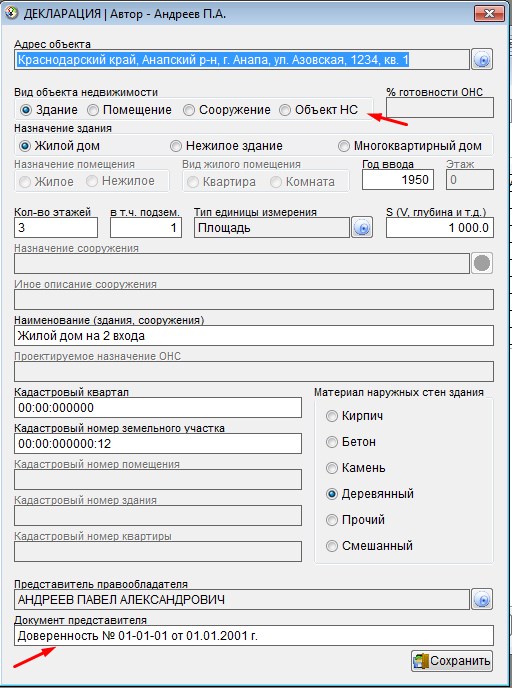Click Кадастровый квартал input field
This screenshot has width=512, height=688.
[158, 408]
